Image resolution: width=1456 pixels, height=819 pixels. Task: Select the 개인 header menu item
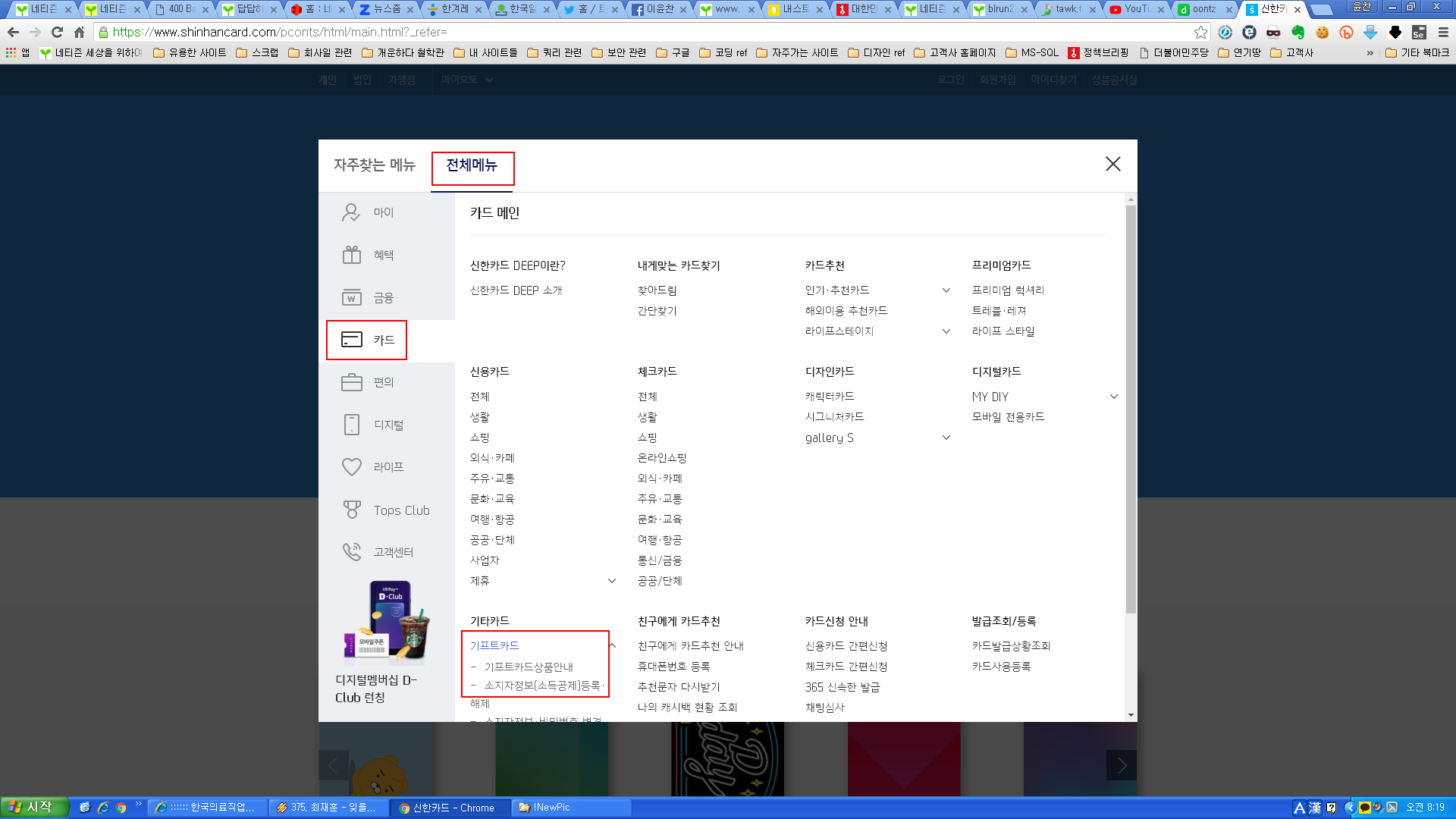pyautogui.click(x=327, y=80)
